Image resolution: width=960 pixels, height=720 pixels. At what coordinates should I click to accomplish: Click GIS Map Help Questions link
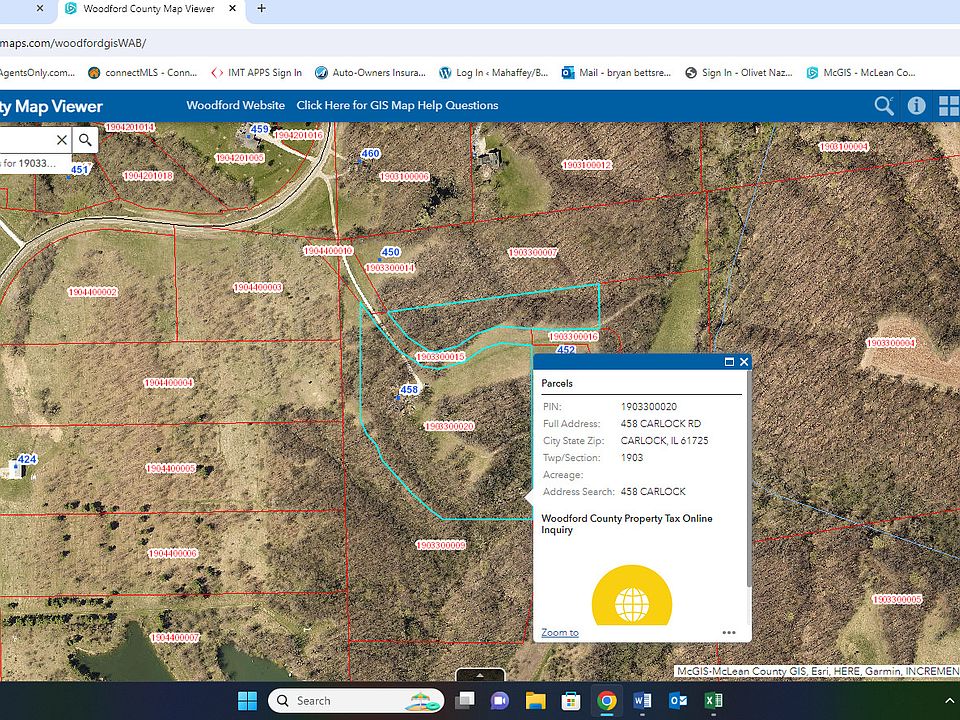click(397, 105)
